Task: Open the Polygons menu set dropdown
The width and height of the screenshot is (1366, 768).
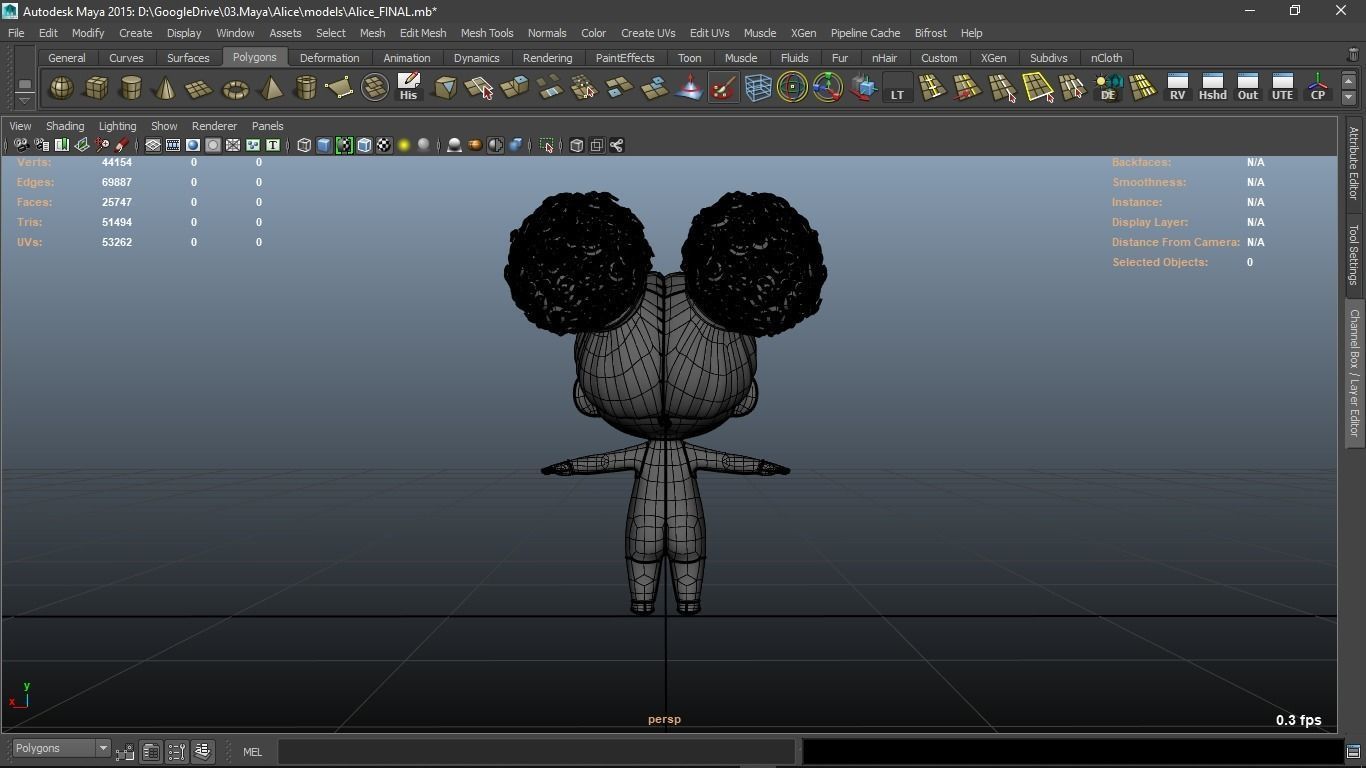Action: point(61,748)
